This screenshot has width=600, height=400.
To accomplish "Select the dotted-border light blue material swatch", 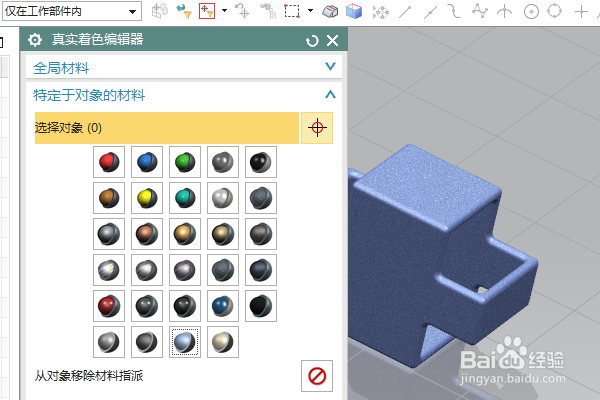I will [x=185, y=342].
